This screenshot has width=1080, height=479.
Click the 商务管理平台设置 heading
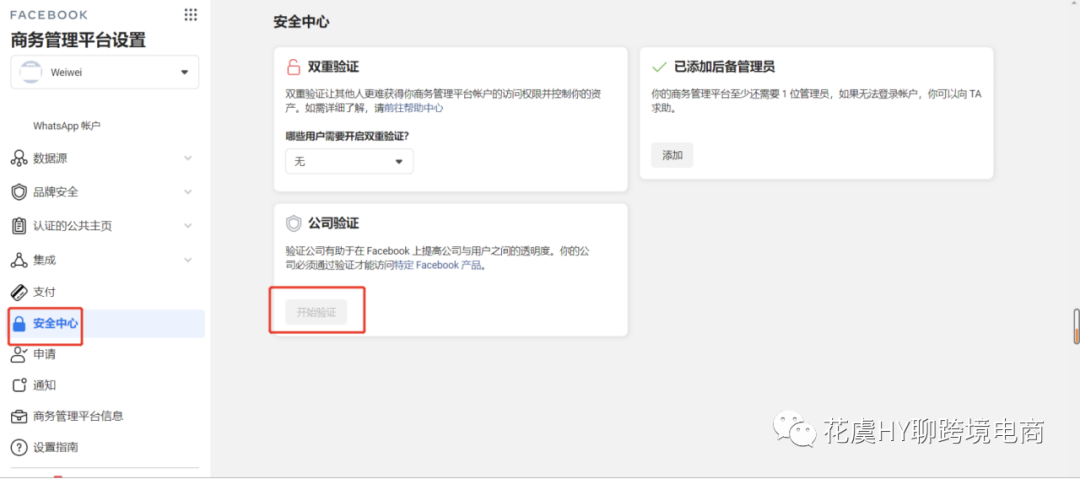[x=79, y=40]
